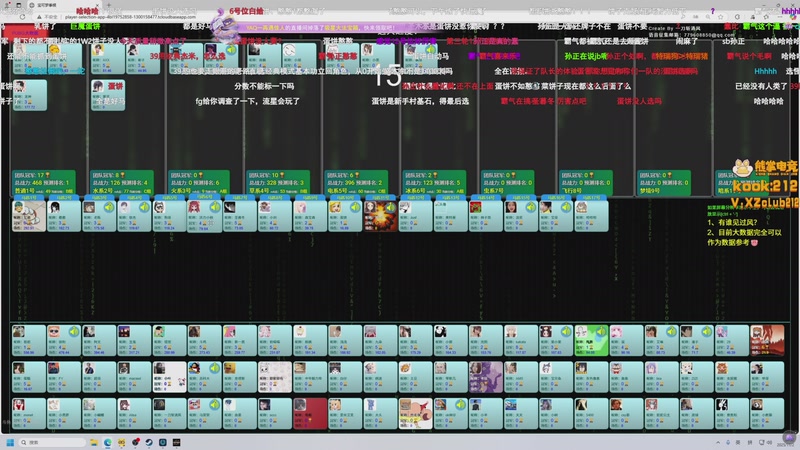The width and height of the screenshot is (800, 450).
Task: Open File Explorer from the taskbar
Action: (x=94, y=442)
